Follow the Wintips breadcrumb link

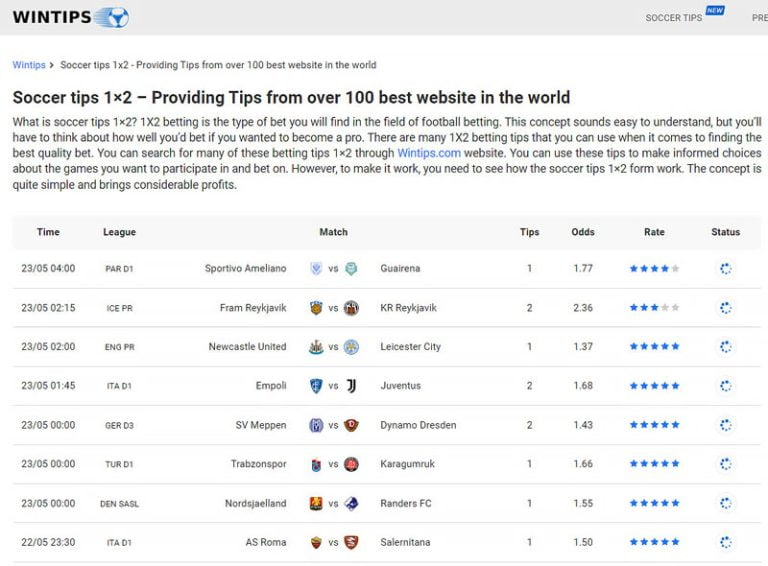tap(29, 65)
